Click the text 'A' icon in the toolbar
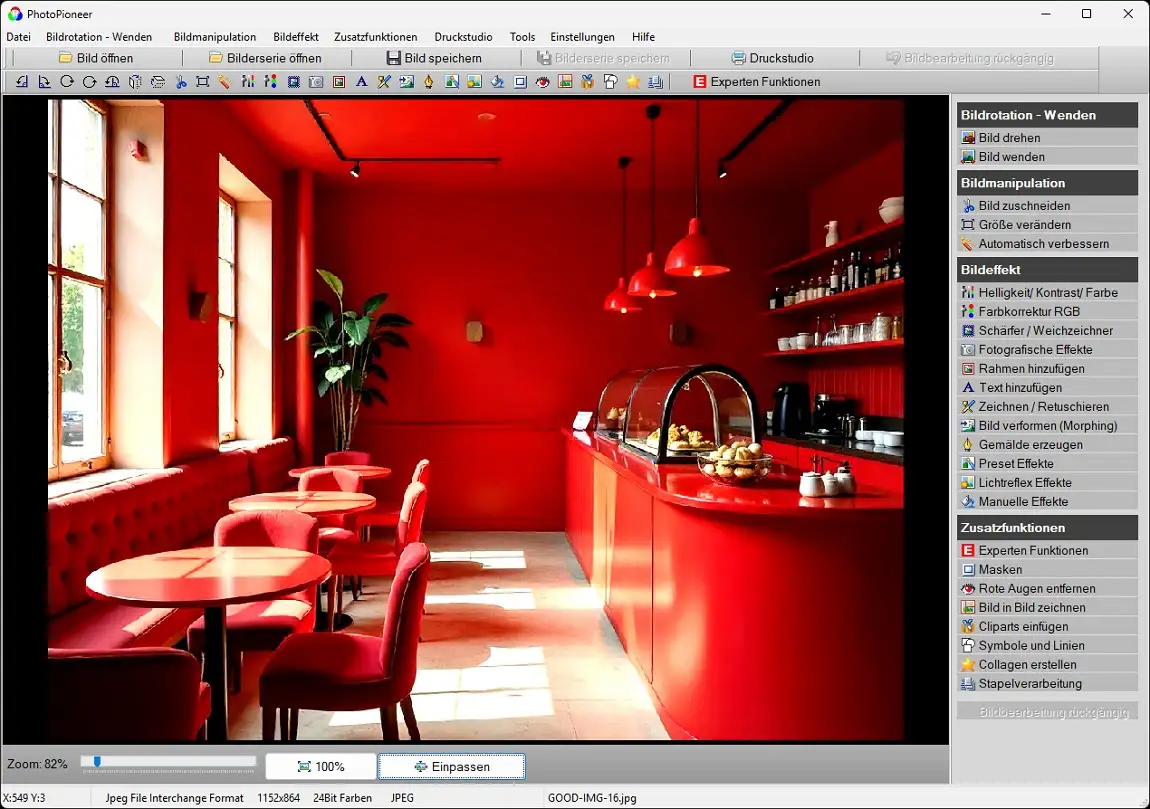The height and width of the screenshot is (809, 1150). click(361, 82)
